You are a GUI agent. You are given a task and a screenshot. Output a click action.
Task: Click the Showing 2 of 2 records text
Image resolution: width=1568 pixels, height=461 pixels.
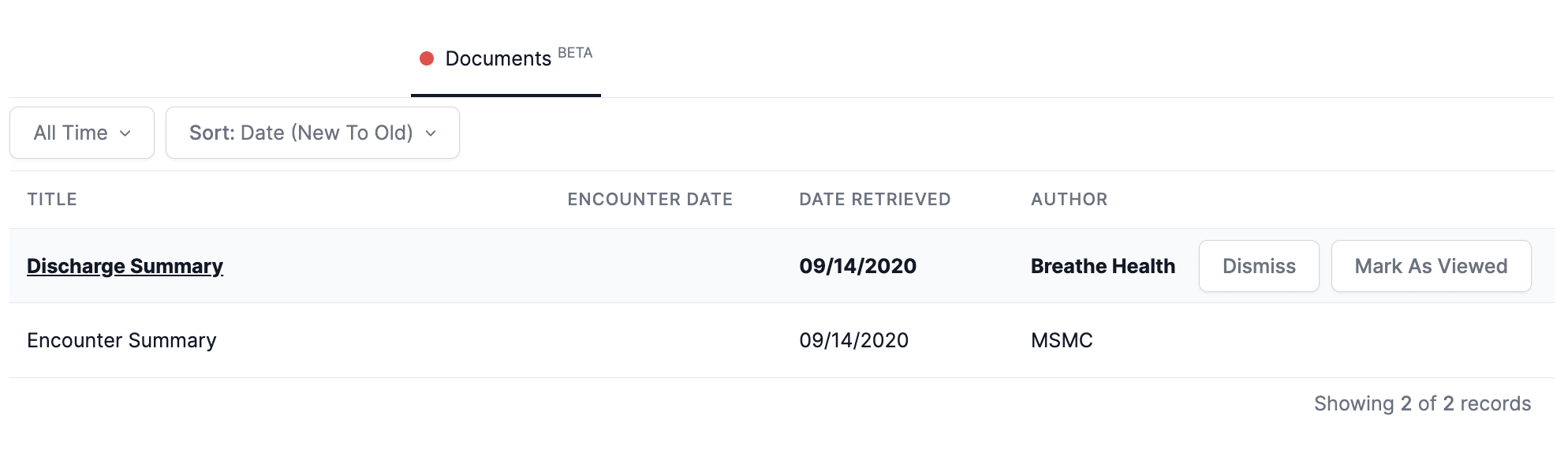click(x=1421, y=403)
